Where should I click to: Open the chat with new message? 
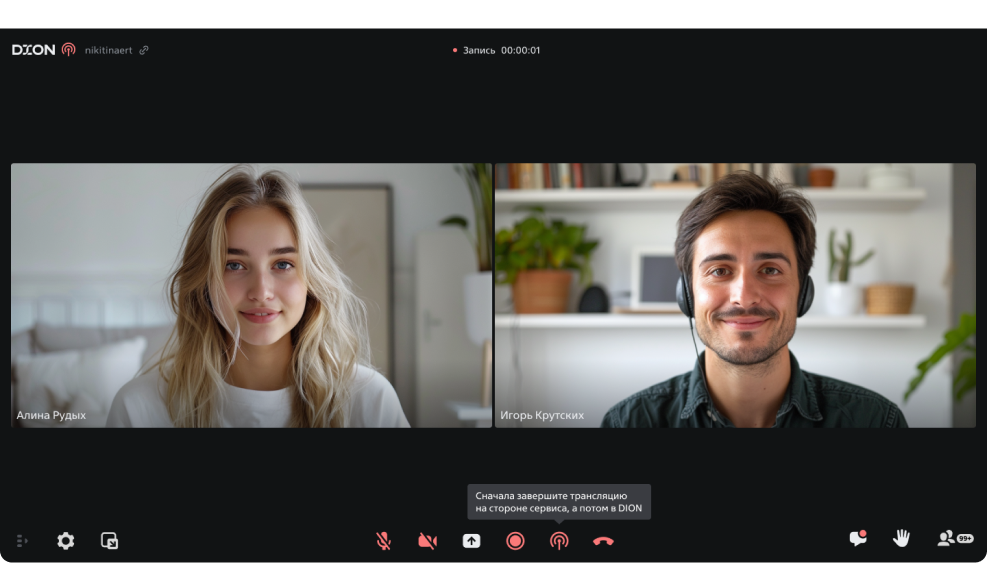point(858,538)
